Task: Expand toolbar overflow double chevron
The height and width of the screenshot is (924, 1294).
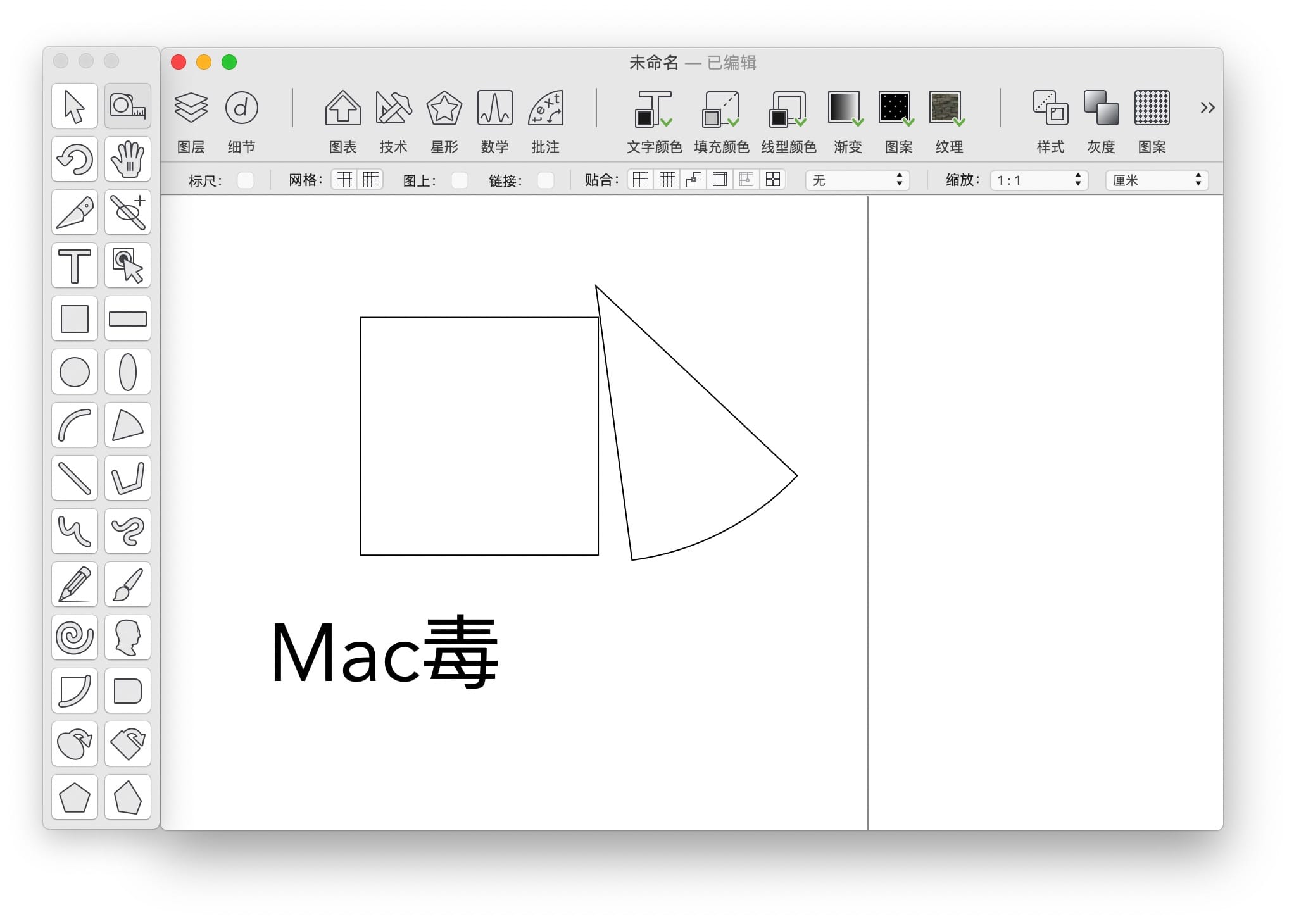Action: coord(1207,108)
